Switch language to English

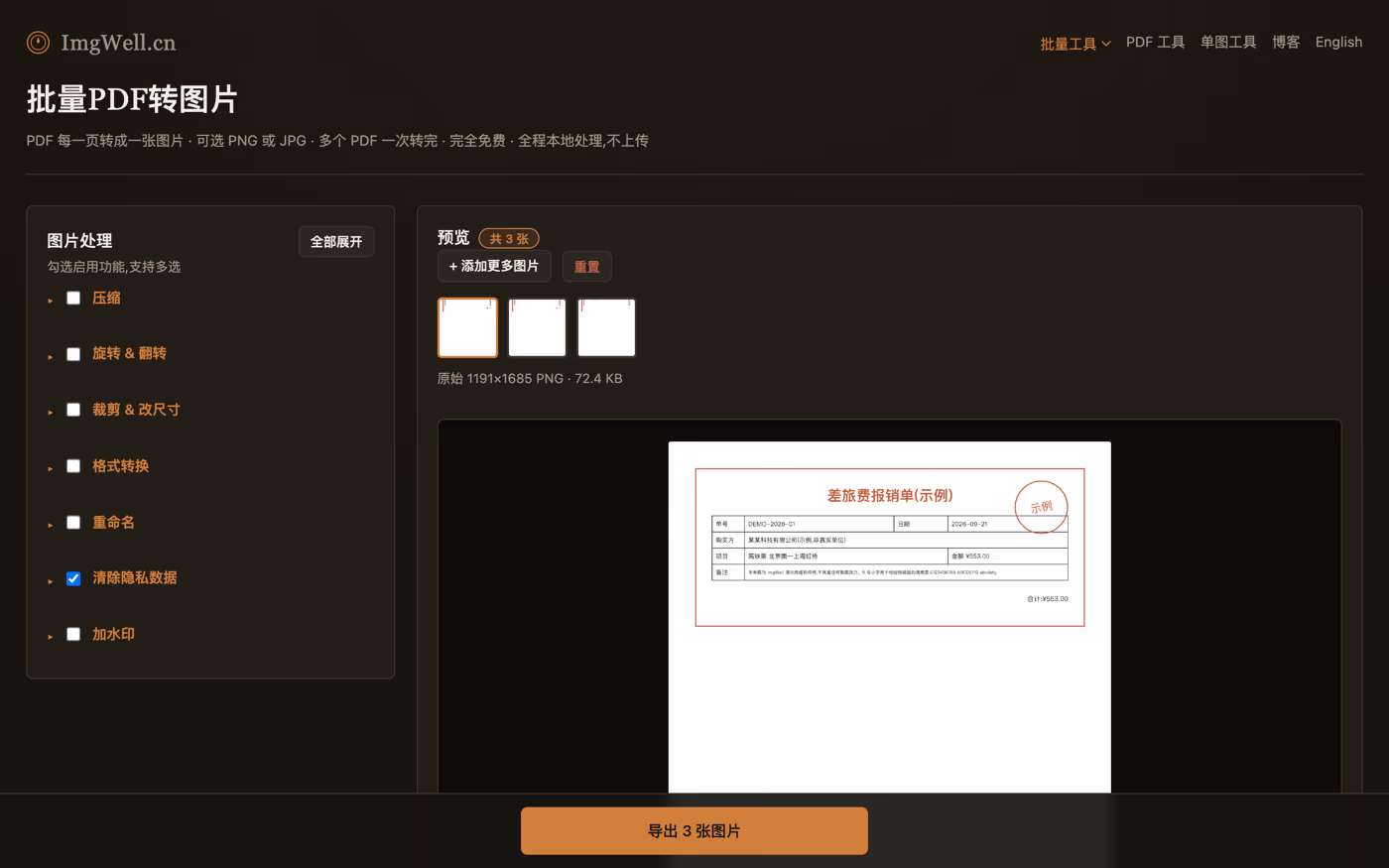1338,42
